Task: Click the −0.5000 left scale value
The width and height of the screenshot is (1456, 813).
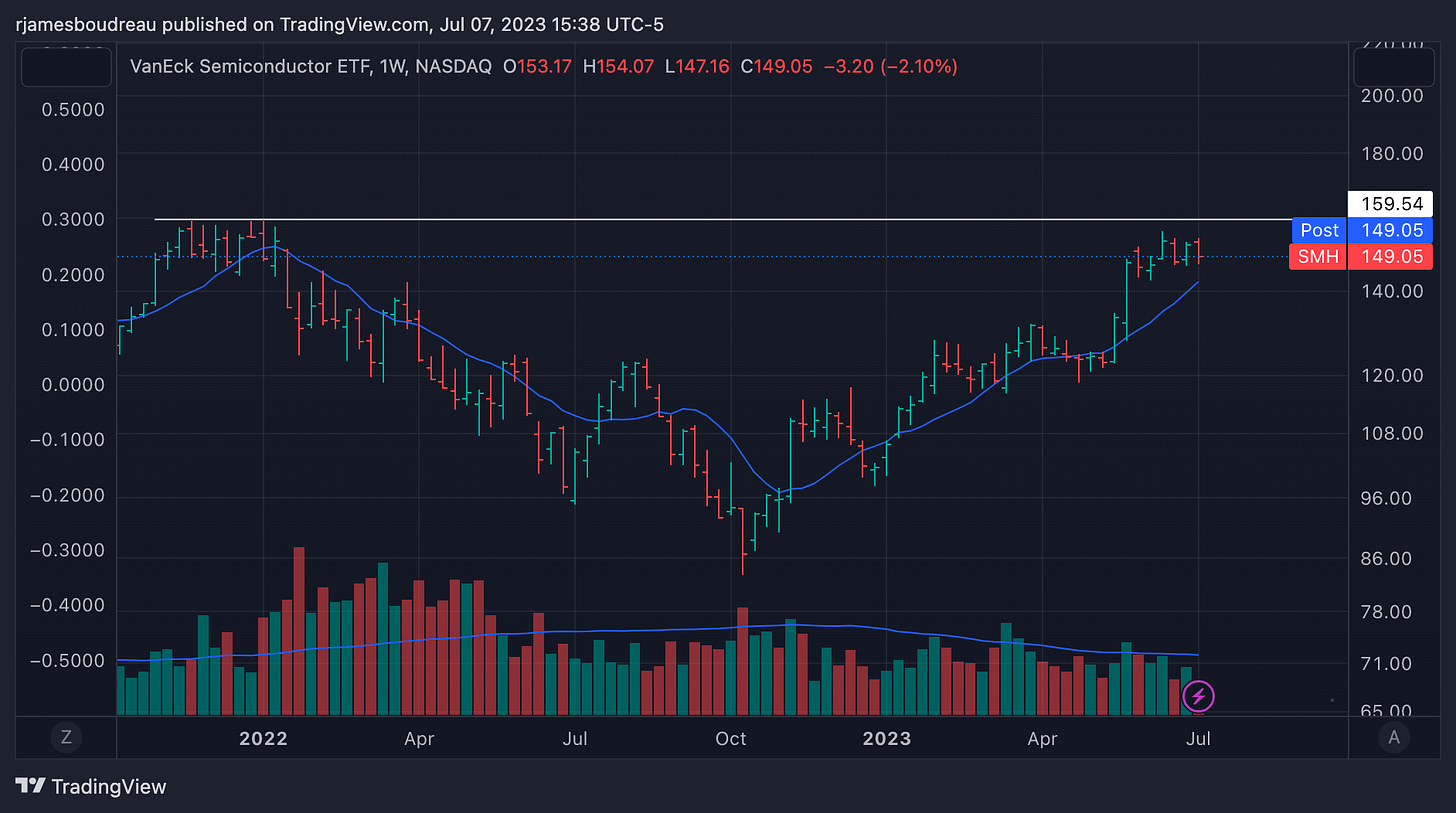Action: (67, 661)
